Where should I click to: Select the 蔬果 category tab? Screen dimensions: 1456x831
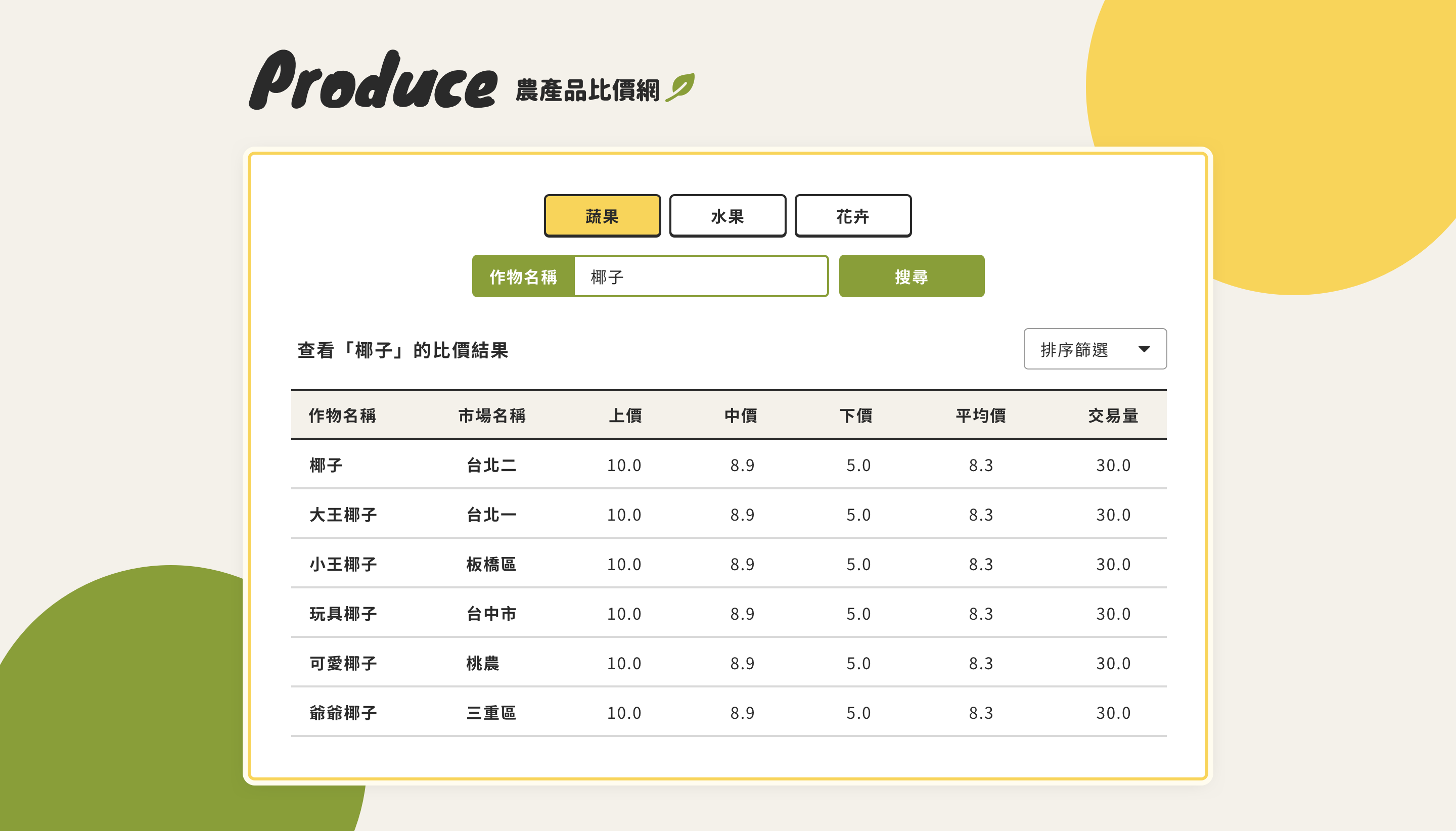coord(603,215)
